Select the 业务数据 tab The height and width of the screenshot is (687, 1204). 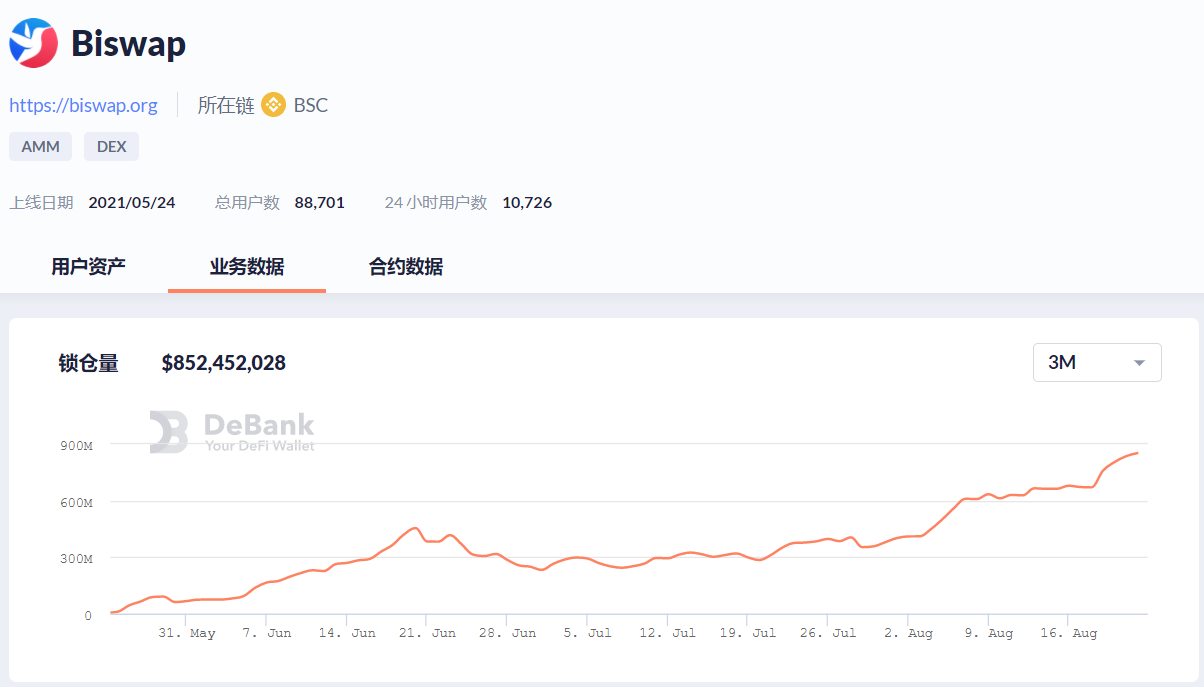247,267
